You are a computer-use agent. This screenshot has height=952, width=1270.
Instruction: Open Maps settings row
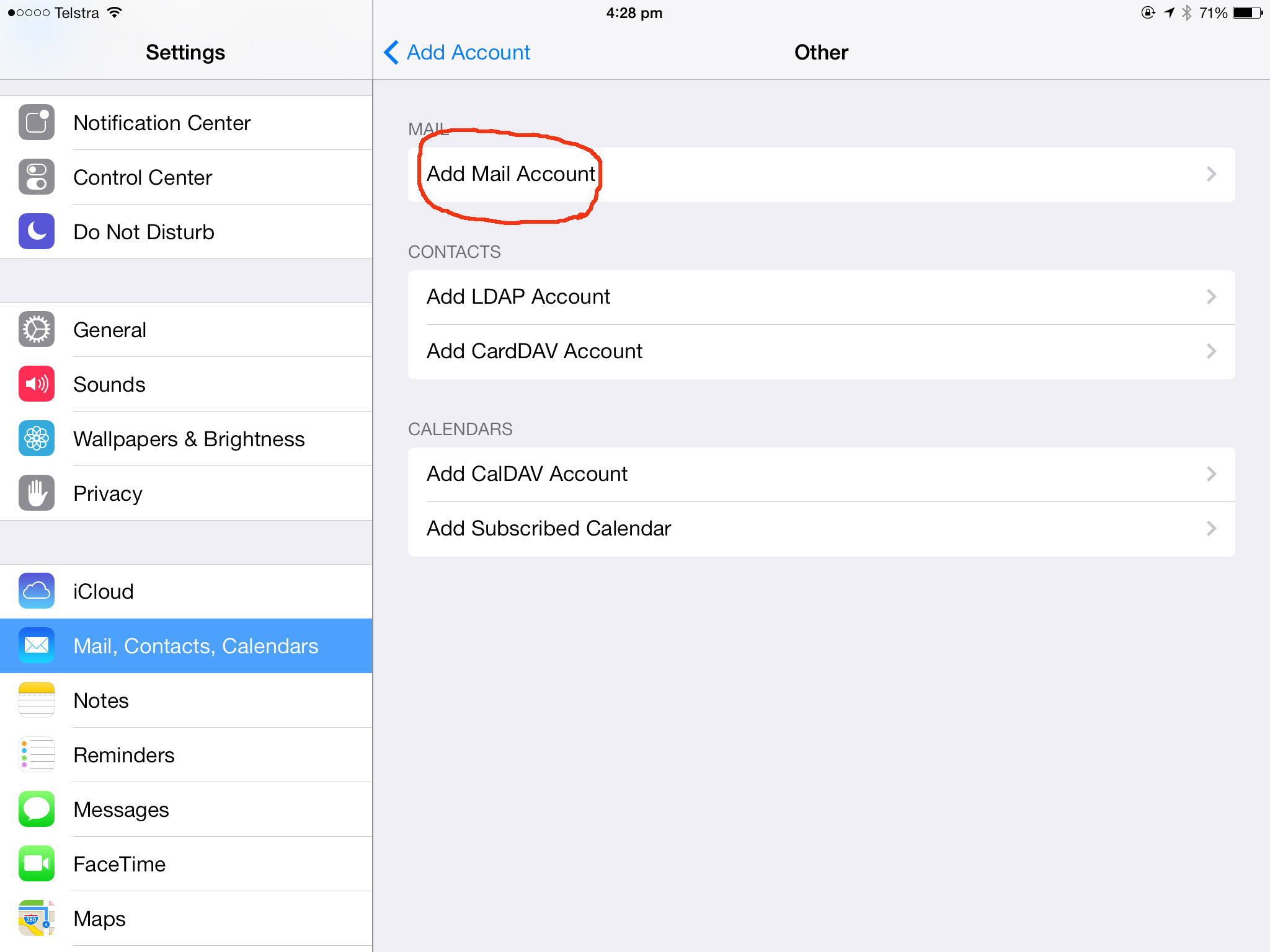click(186, 919)
